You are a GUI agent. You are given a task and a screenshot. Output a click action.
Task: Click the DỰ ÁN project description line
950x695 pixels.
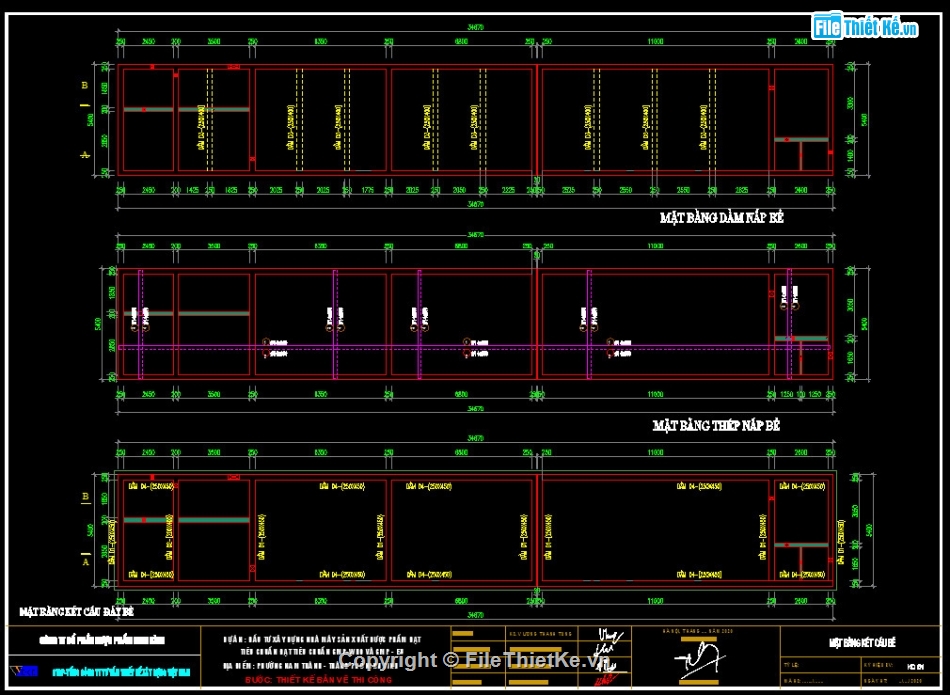point(322,639)
